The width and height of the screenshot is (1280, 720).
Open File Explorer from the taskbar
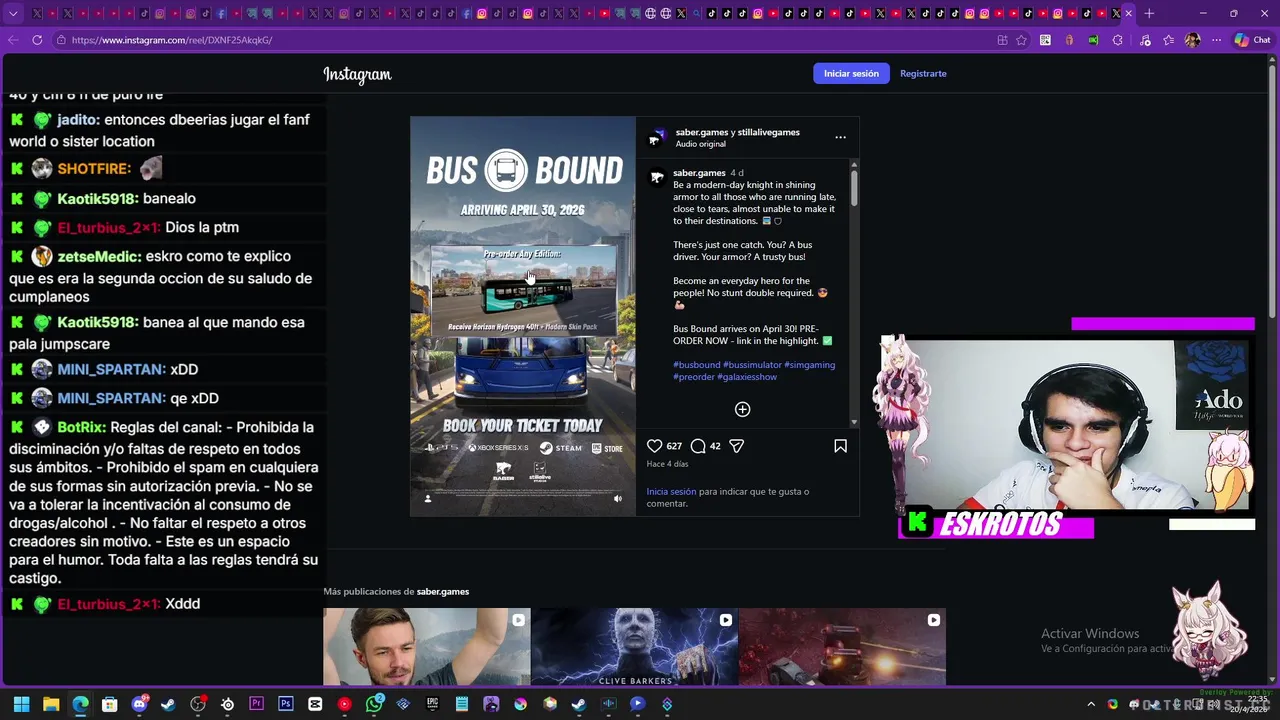click(x=51, y=704)
